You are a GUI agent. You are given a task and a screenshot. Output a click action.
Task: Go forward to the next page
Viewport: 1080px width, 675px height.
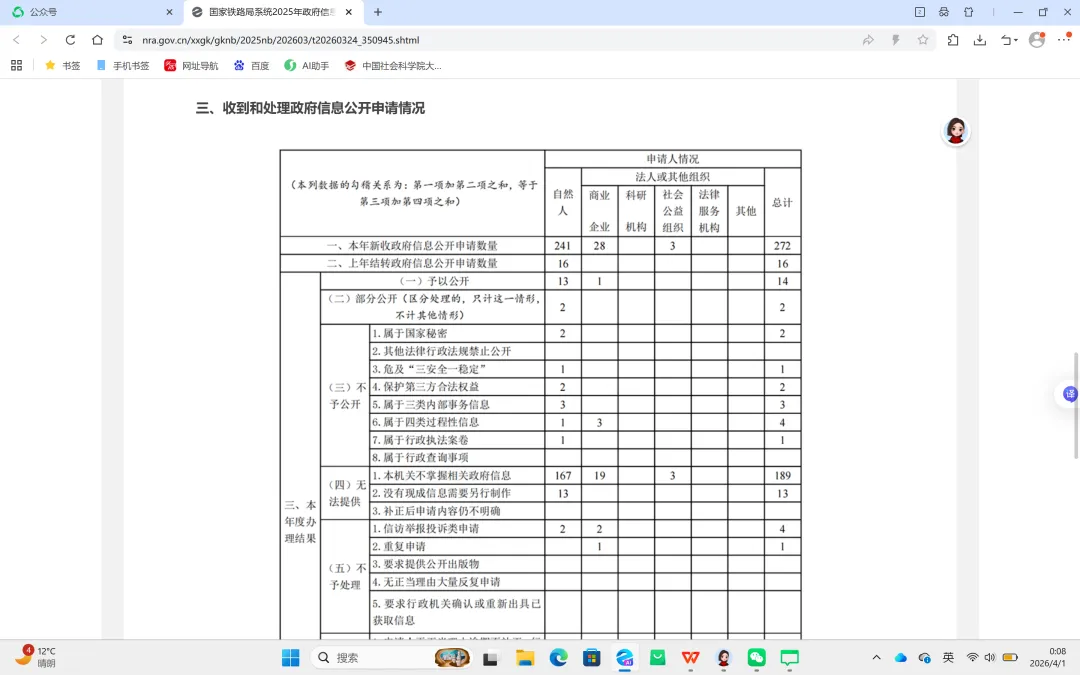coord(43,40)
